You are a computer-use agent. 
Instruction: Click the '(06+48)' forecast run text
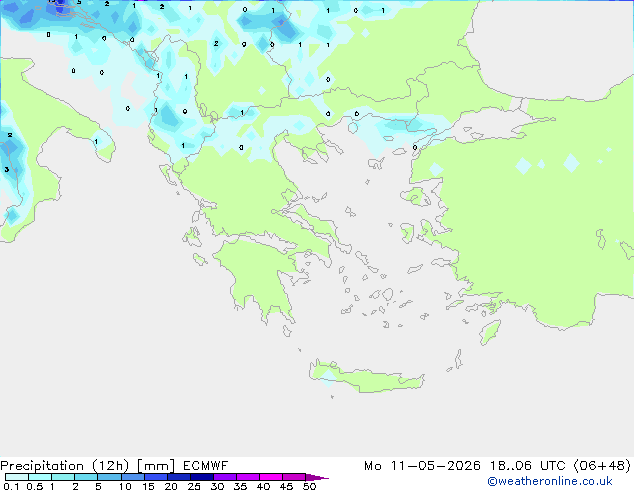[x=602, y=466]
